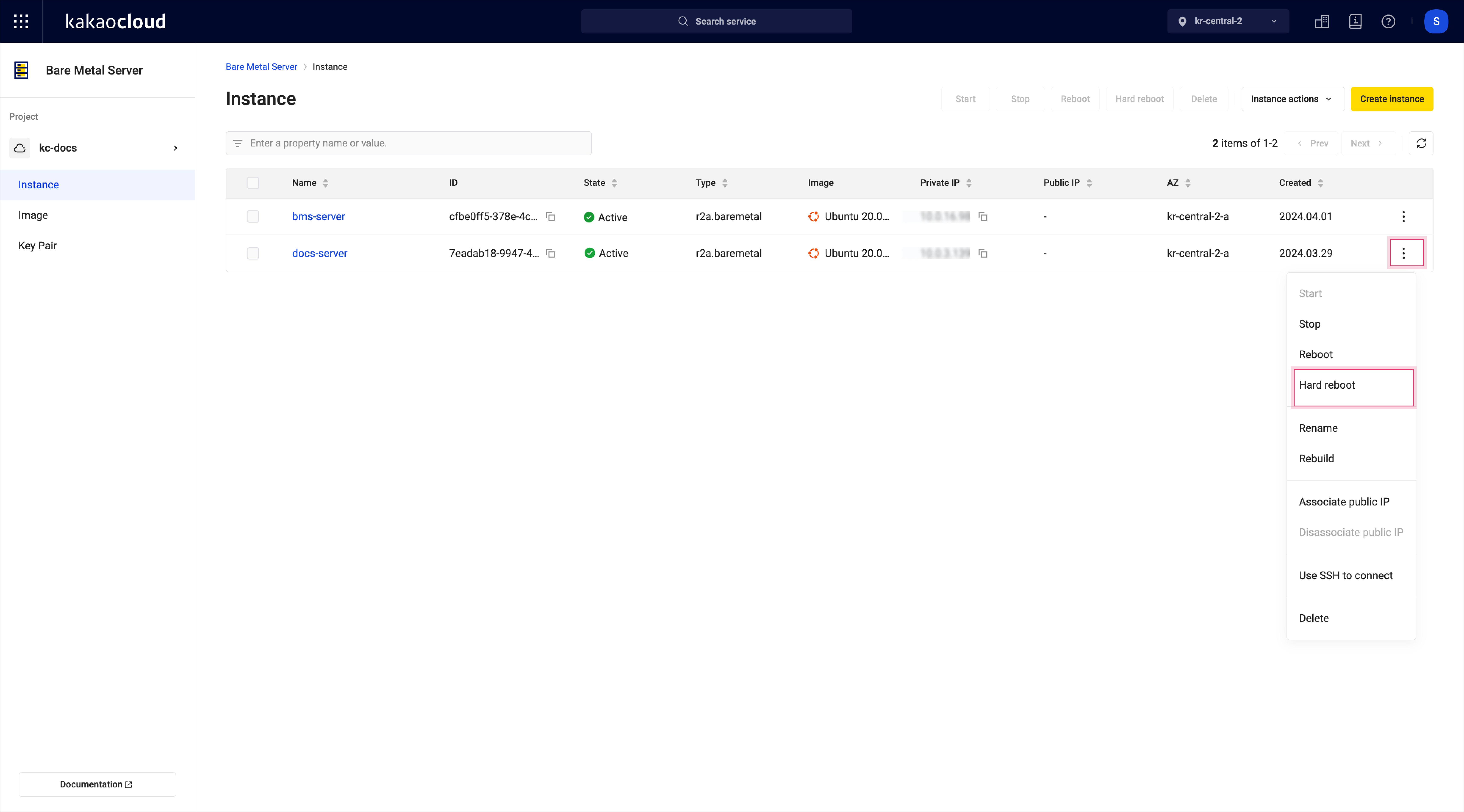This screenshot has height=812, width=1464.
Task: Click the Active status icon for bms-server
Action: (589, 217)
